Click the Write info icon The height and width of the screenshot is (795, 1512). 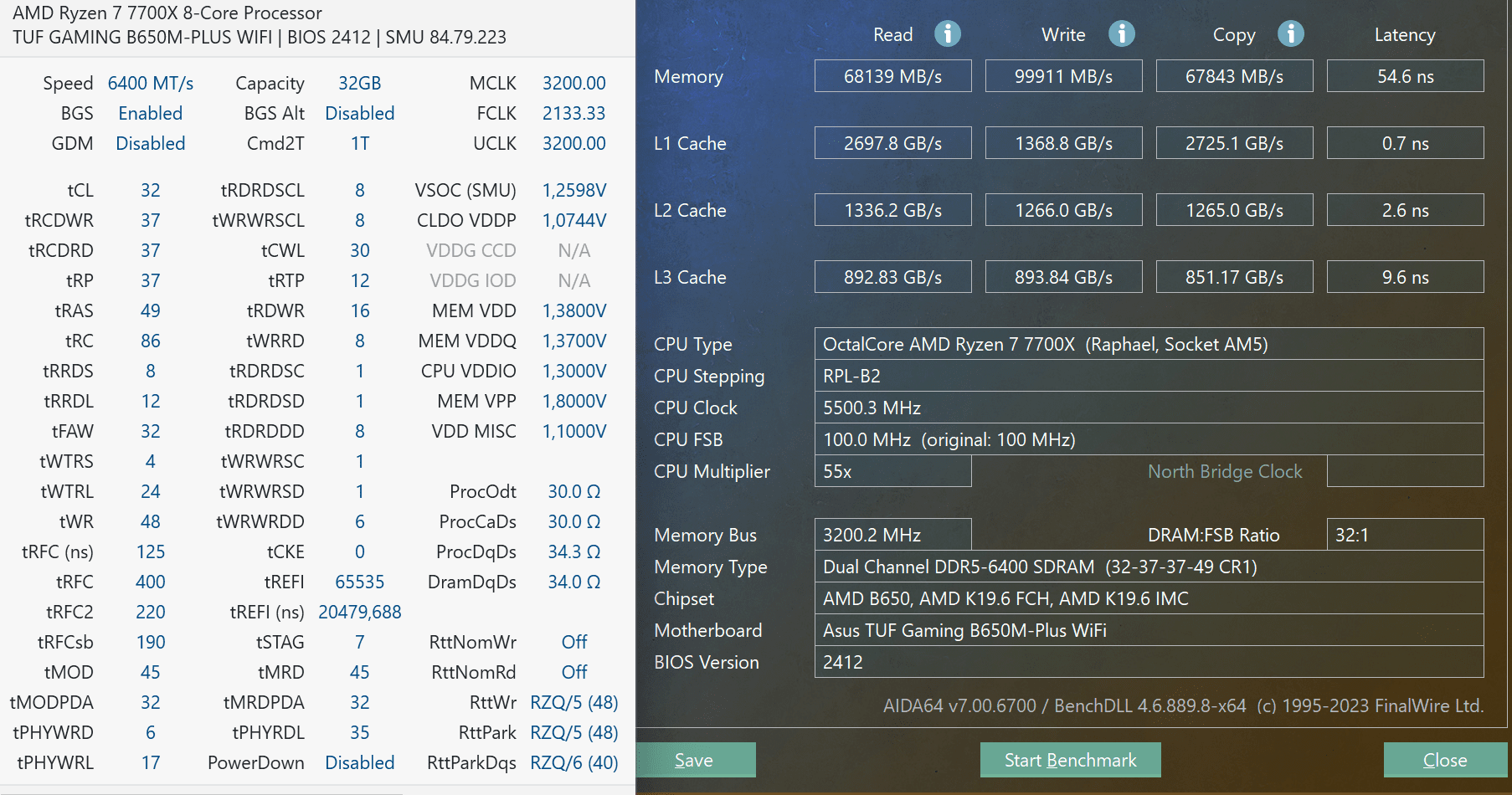click(1122, 33)
